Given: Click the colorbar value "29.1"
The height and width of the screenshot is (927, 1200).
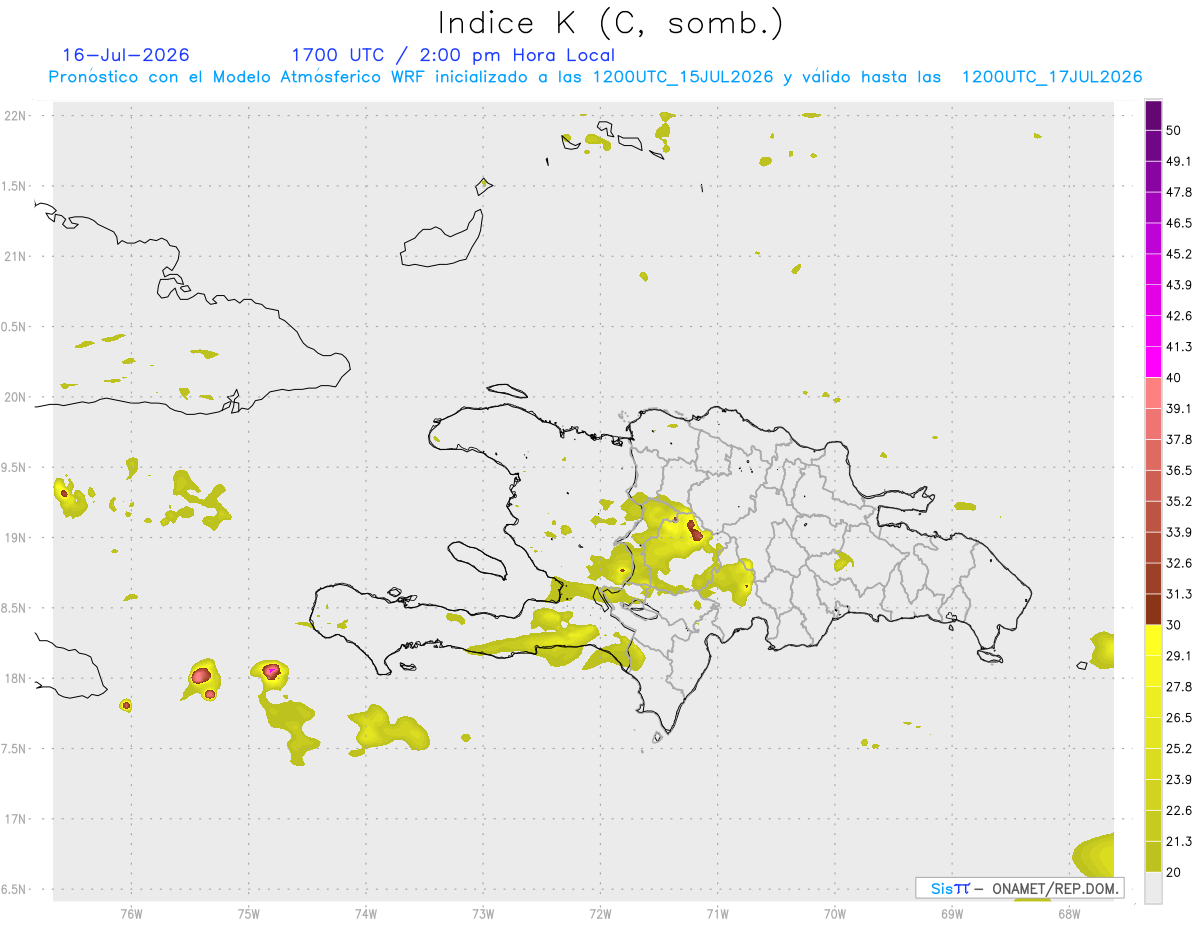Looking at the screenshot, I should point(1179,656).
